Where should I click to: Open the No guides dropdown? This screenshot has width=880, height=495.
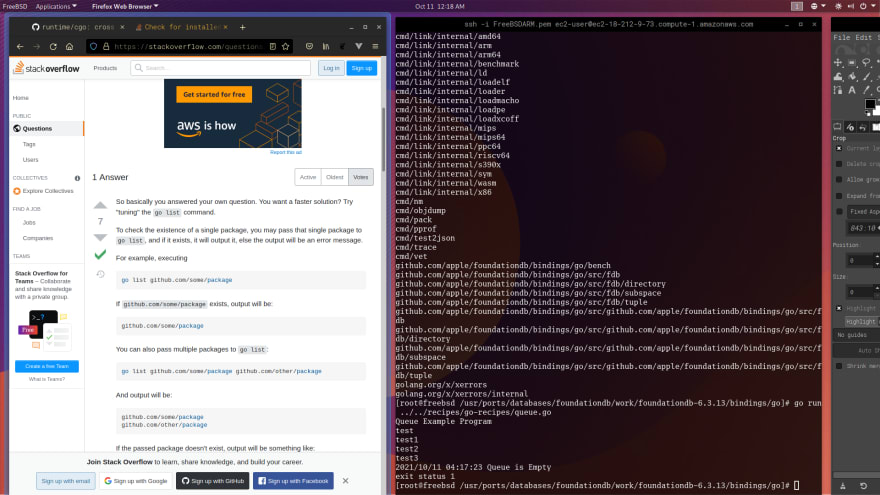click(856, 335)
